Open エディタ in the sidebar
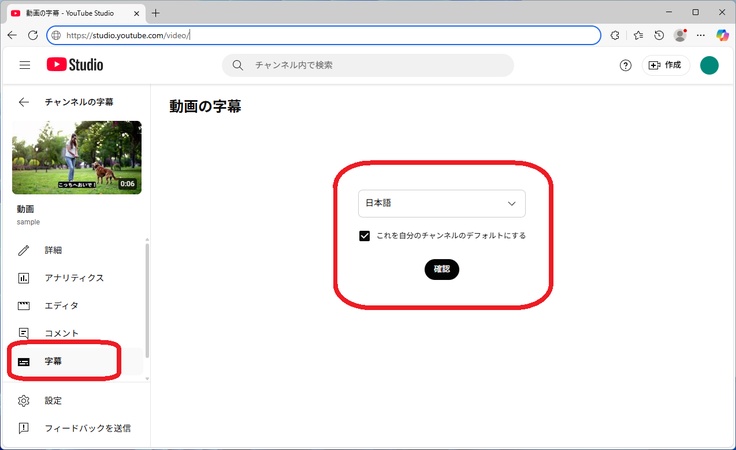This screenshot has width=736, height=450. [75, 305]
